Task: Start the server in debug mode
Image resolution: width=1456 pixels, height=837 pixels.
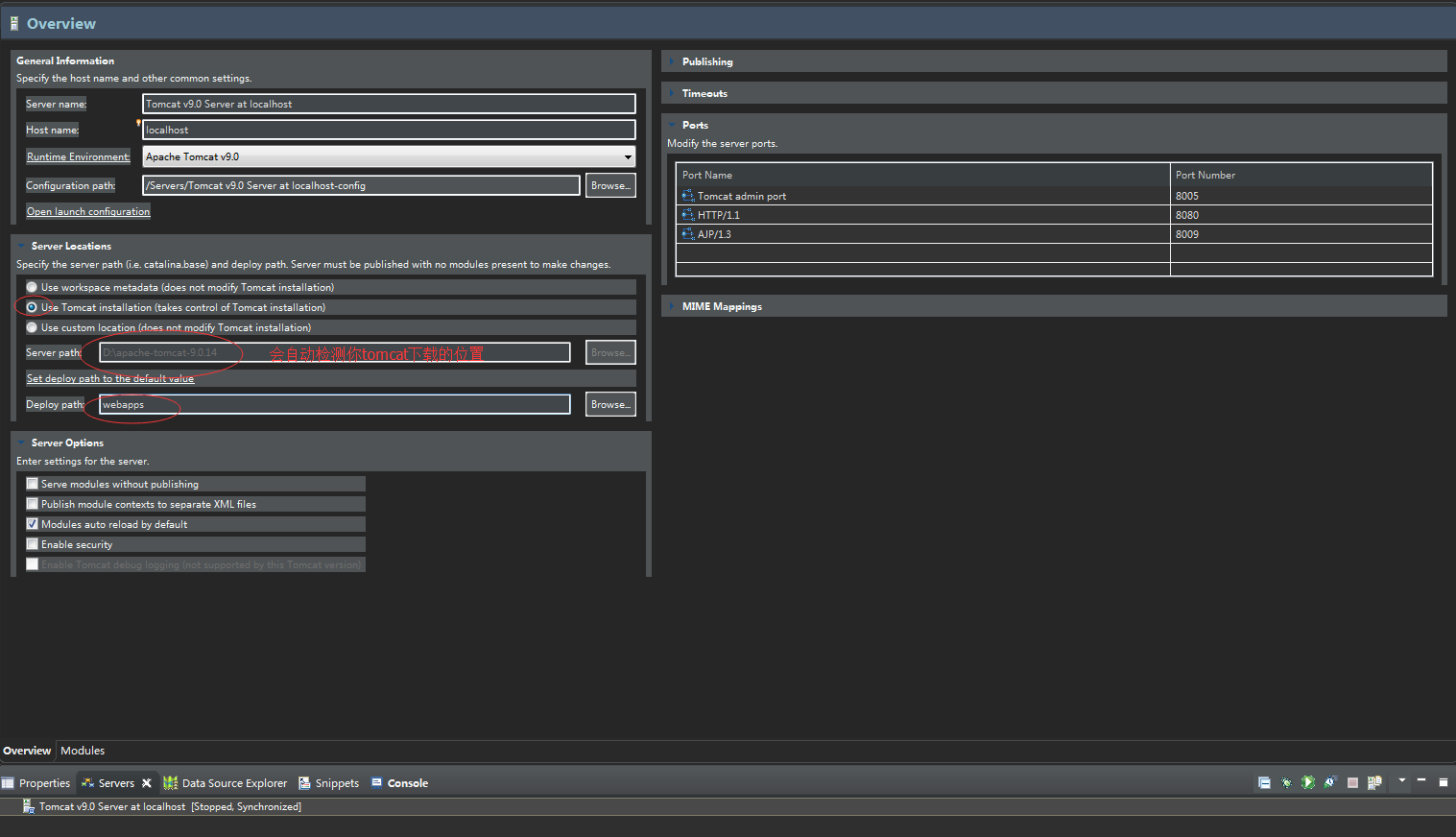Action: pos(1286,783)
